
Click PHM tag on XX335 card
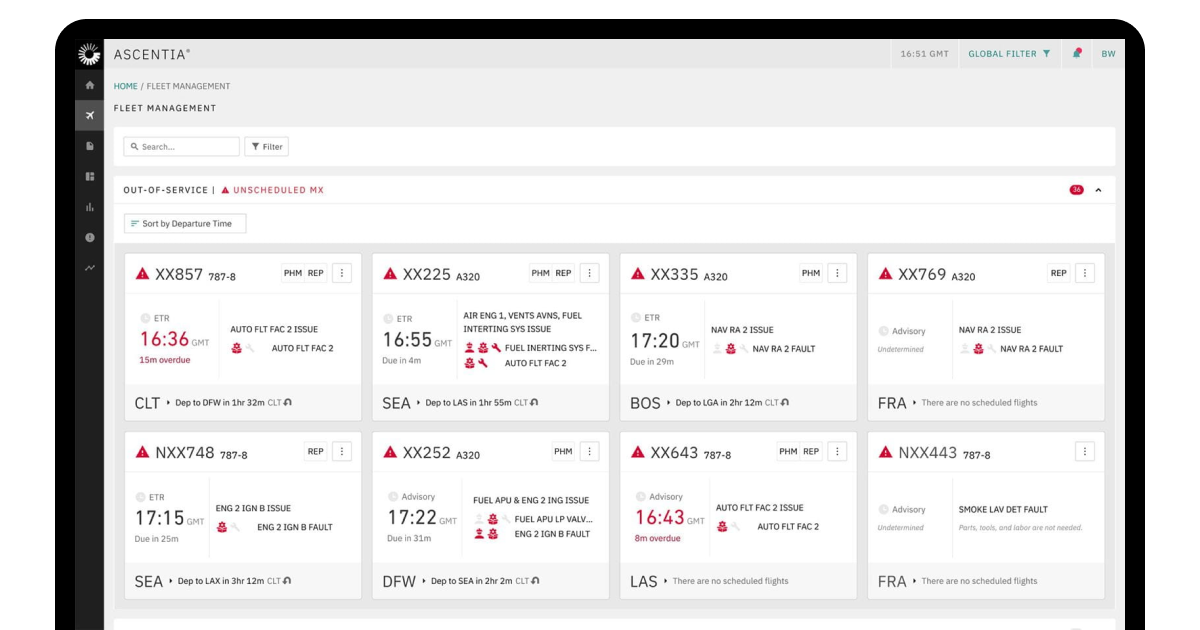[x=811, y=273]
